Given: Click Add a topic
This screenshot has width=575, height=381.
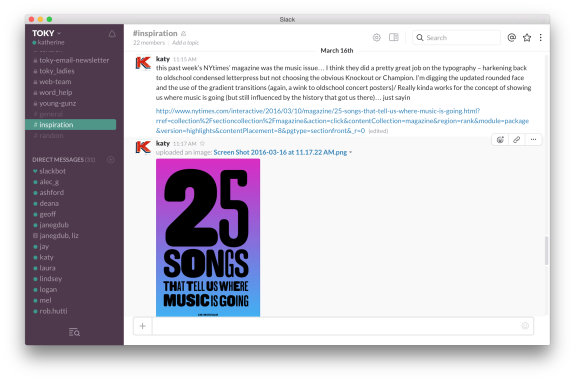Looking at the screenshot, I should [186, 43].
